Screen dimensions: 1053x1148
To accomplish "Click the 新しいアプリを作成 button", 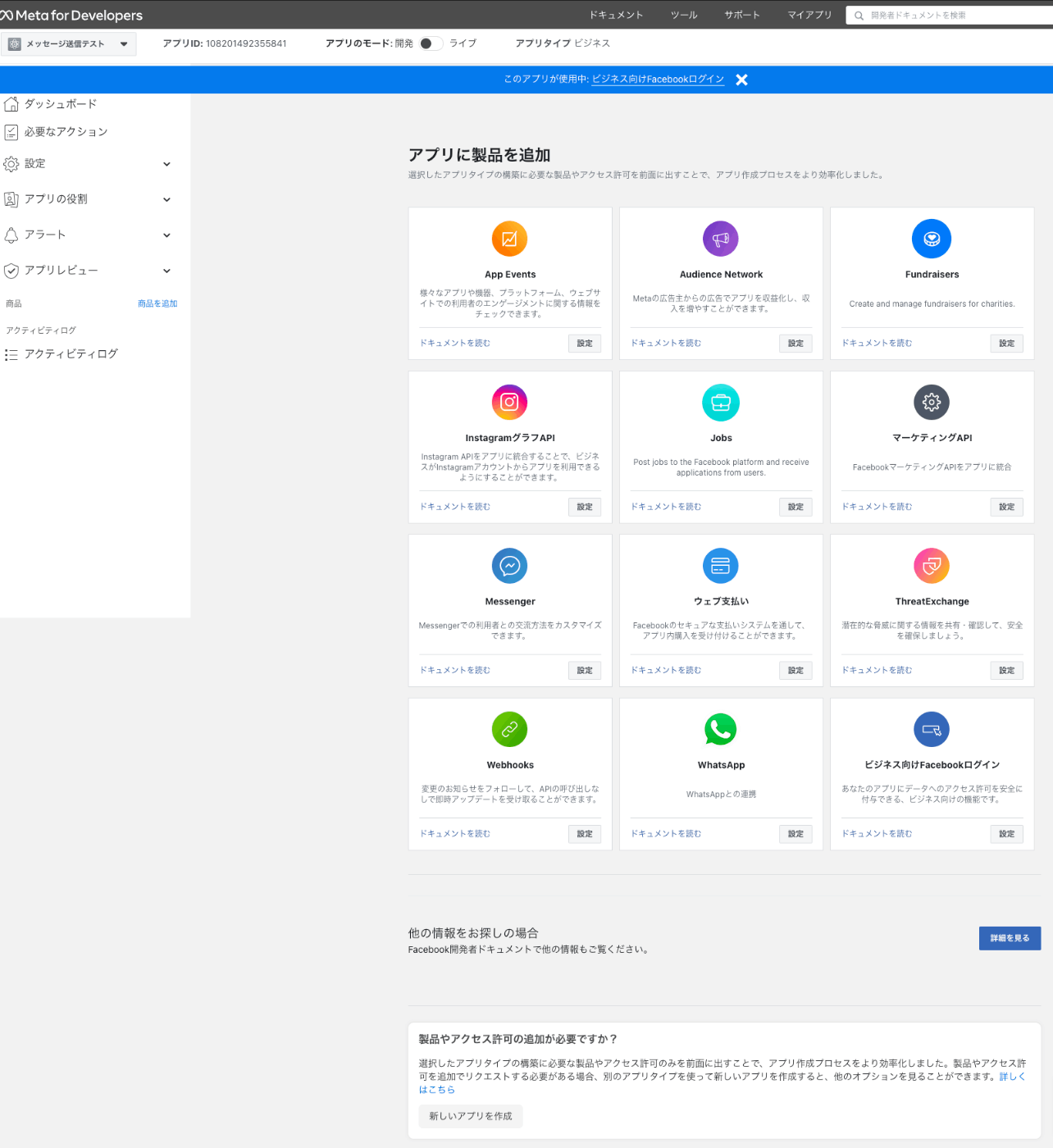I will [x=471, y=1116].
